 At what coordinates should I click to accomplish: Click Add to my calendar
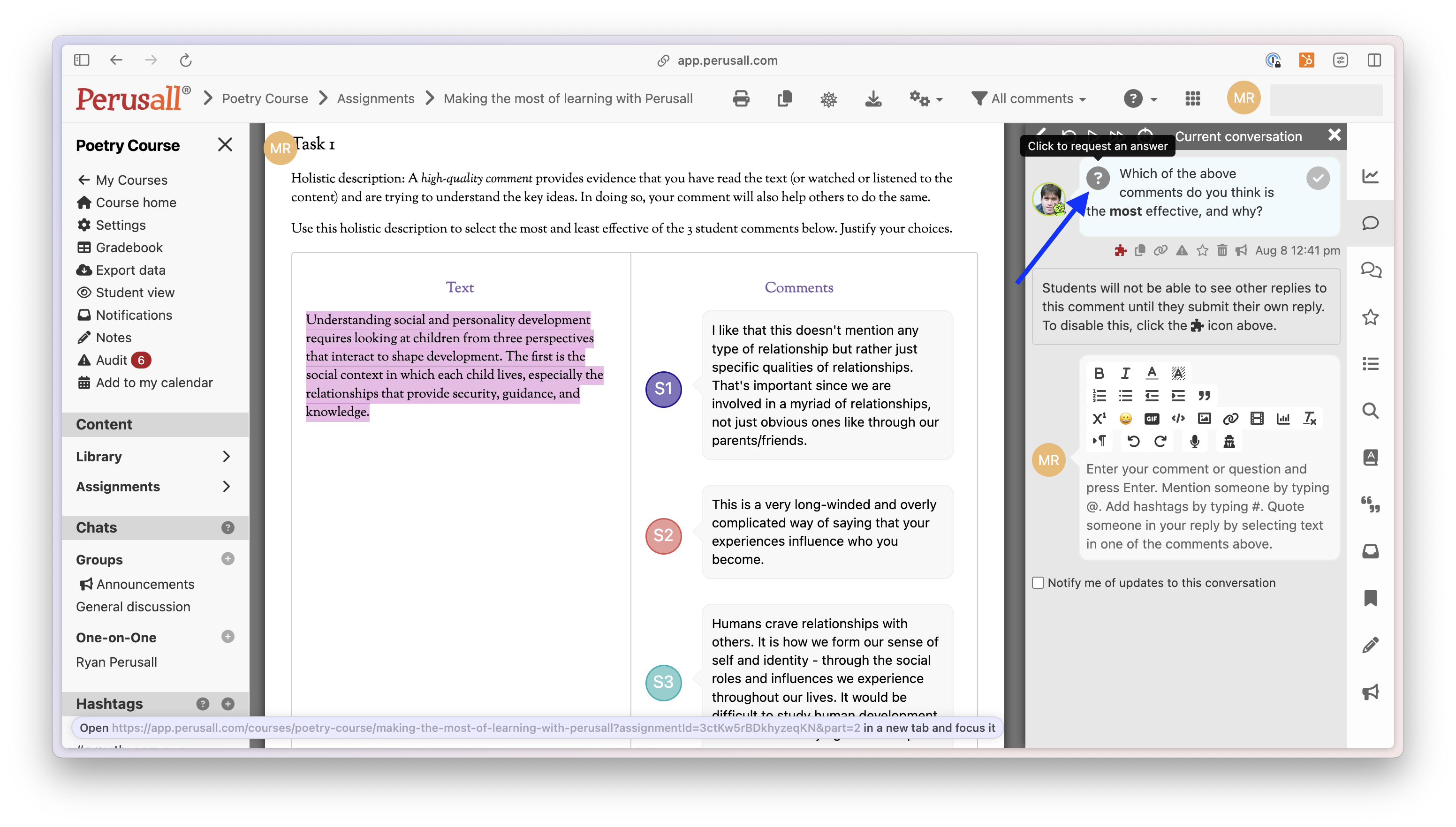pyautogui.click(x=153, y=382)
